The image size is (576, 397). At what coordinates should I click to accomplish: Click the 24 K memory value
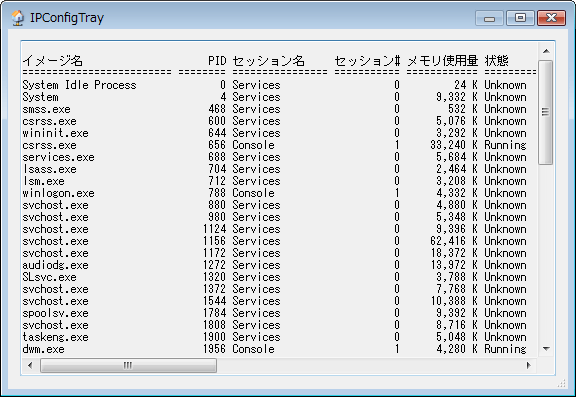[x=466, y=85]
